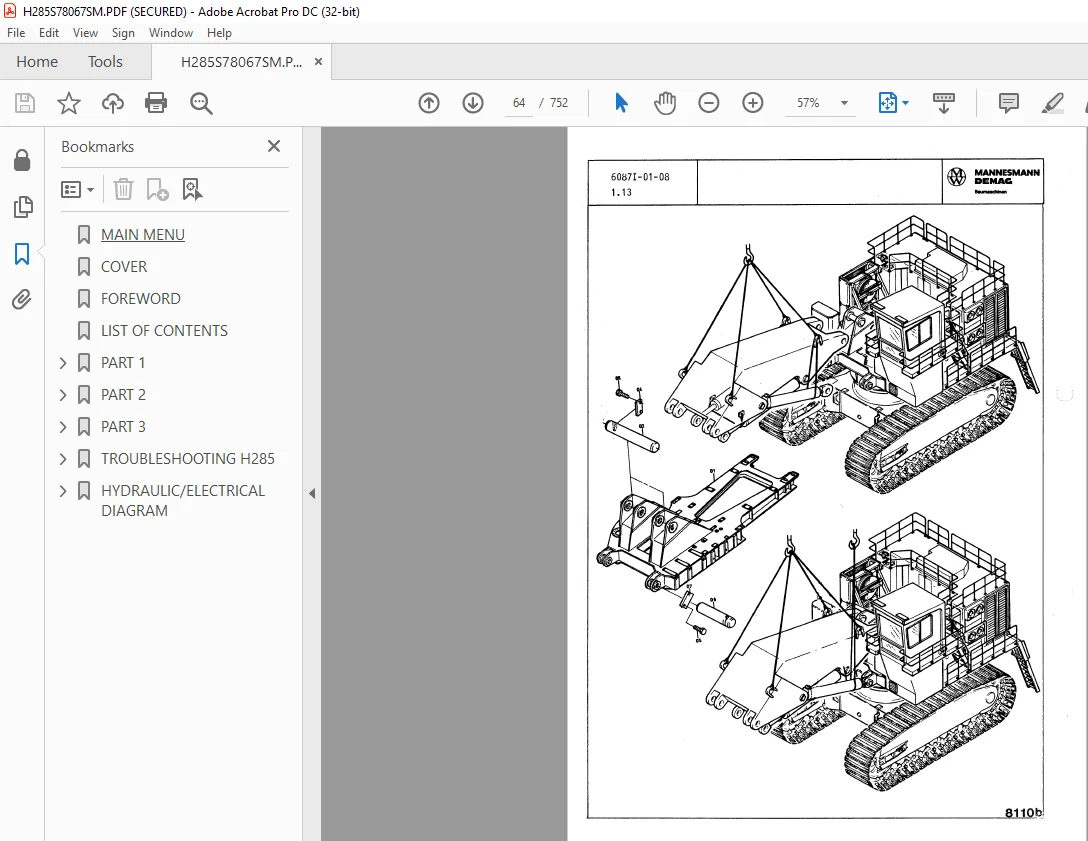Image resolution: width=1088 pixels, height=841 pixels.
Task: Expand the PART 3 bookmark
Action: click(63, 427)
